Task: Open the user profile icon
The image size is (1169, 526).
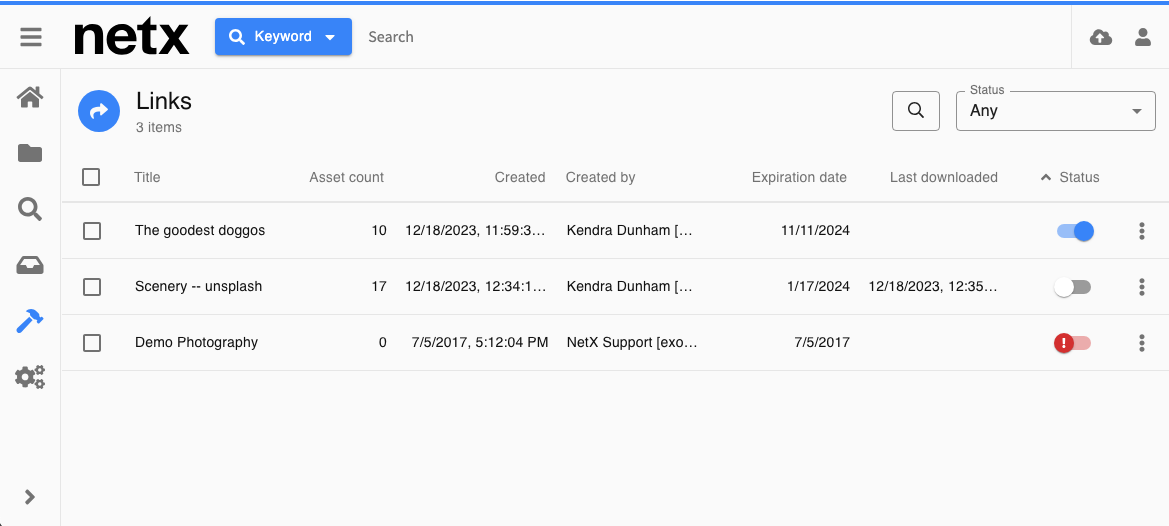Action: (x=1143, y=37)
